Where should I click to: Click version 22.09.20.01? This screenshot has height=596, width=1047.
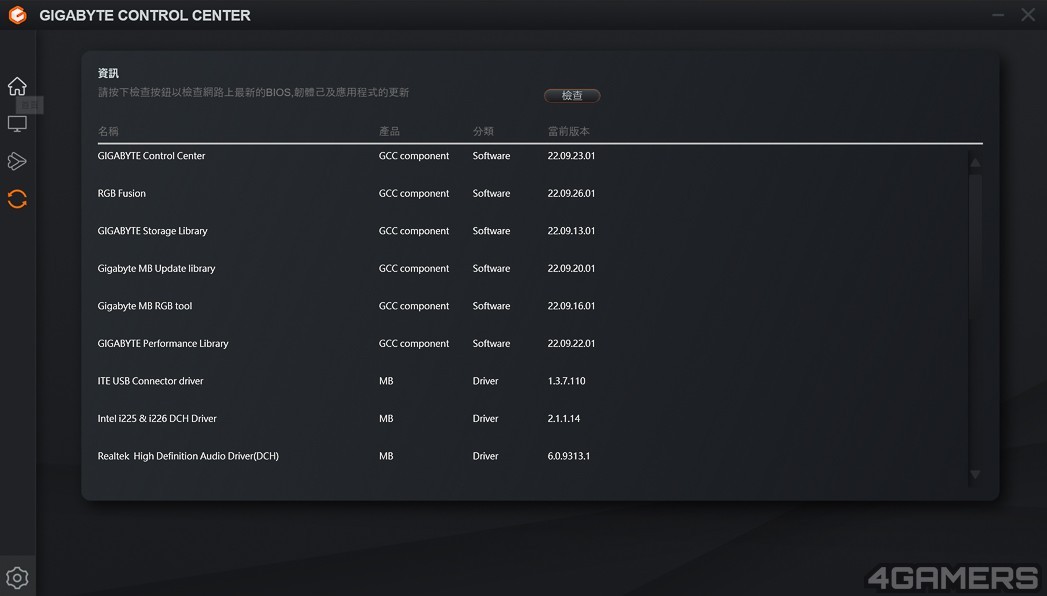pyautogui.click(x=571, y=268)
